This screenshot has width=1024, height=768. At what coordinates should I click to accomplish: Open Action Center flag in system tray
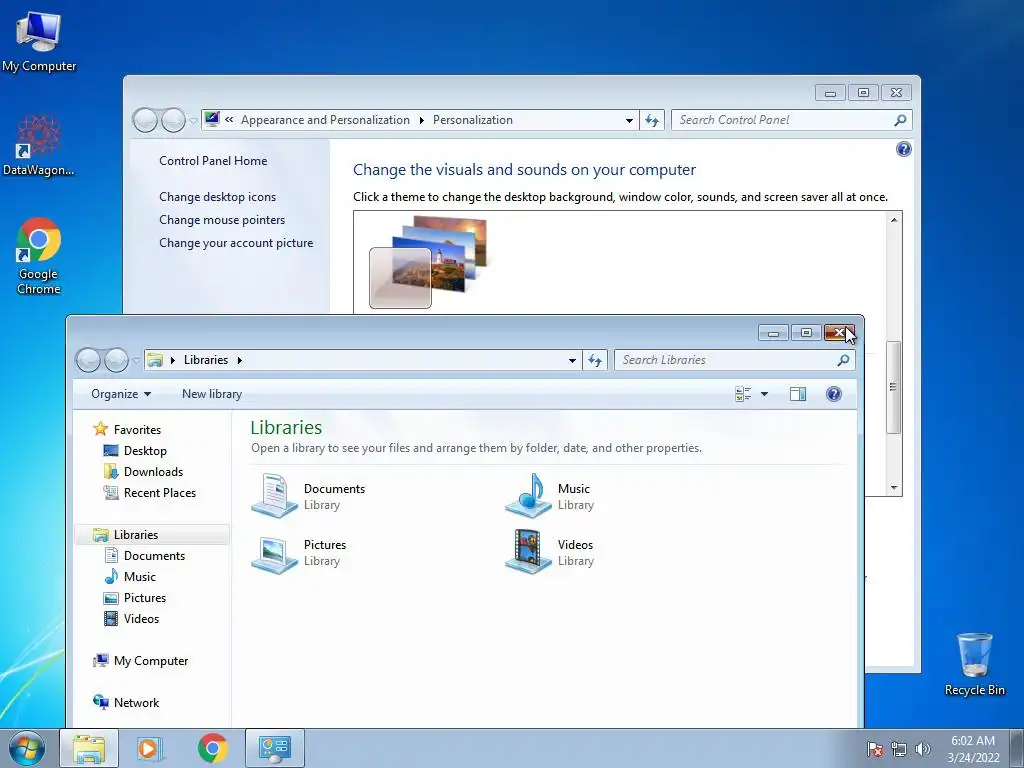coord(874,749)
